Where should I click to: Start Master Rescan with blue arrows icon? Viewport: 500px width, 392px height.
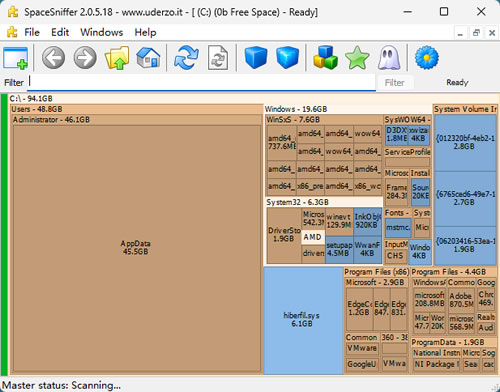click(186, 58)
